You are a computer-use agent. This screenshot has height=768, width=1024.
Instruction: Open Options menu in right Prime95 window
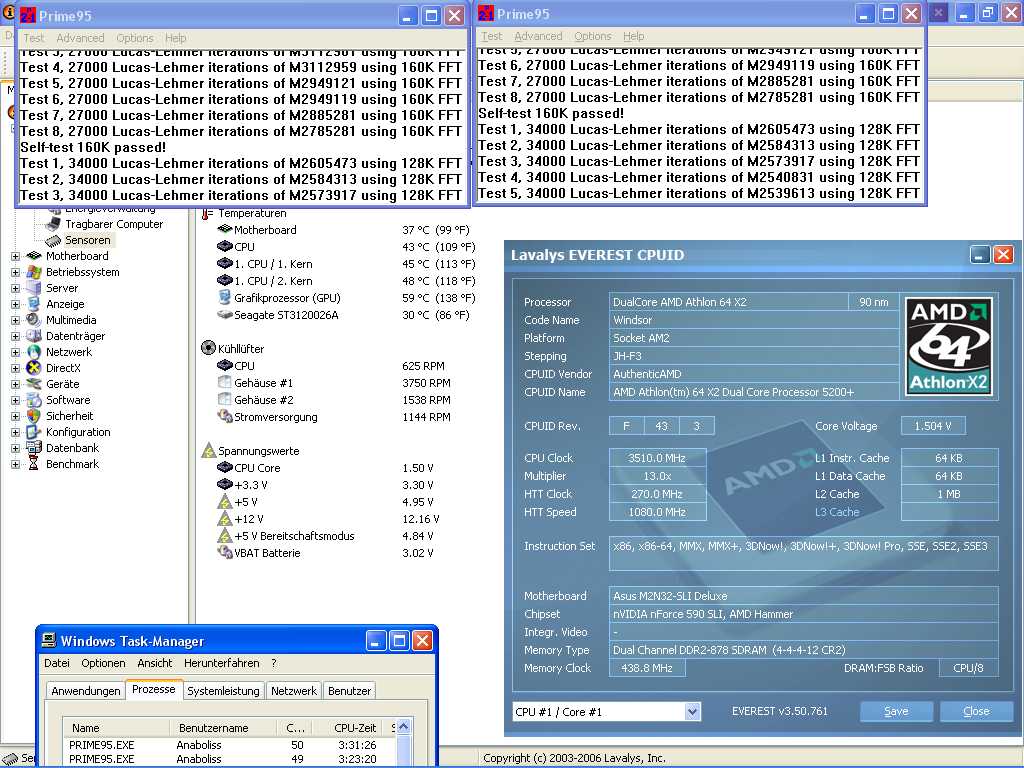click(593, 36)
